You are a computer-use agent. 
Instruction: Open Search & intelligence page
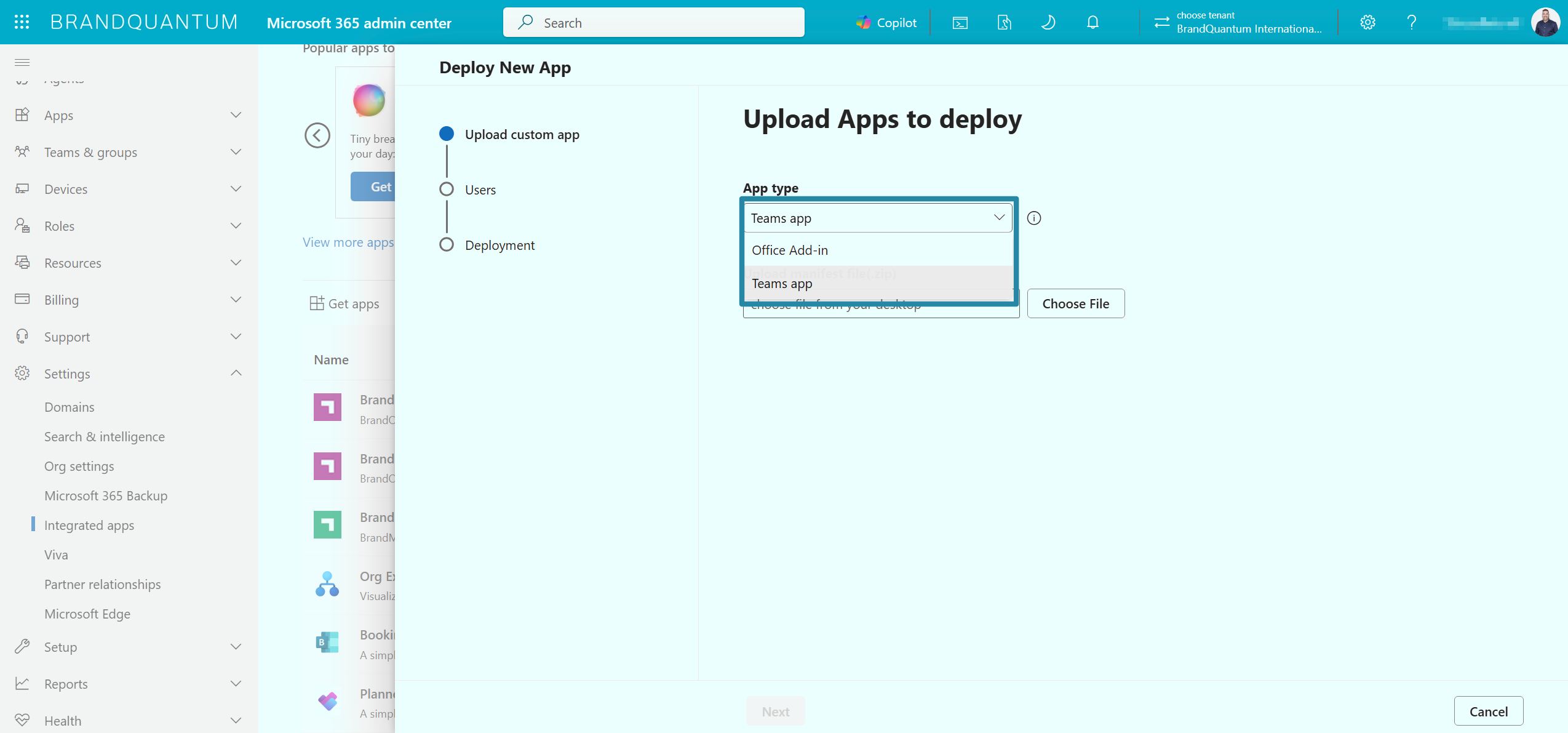coord(105,436)
